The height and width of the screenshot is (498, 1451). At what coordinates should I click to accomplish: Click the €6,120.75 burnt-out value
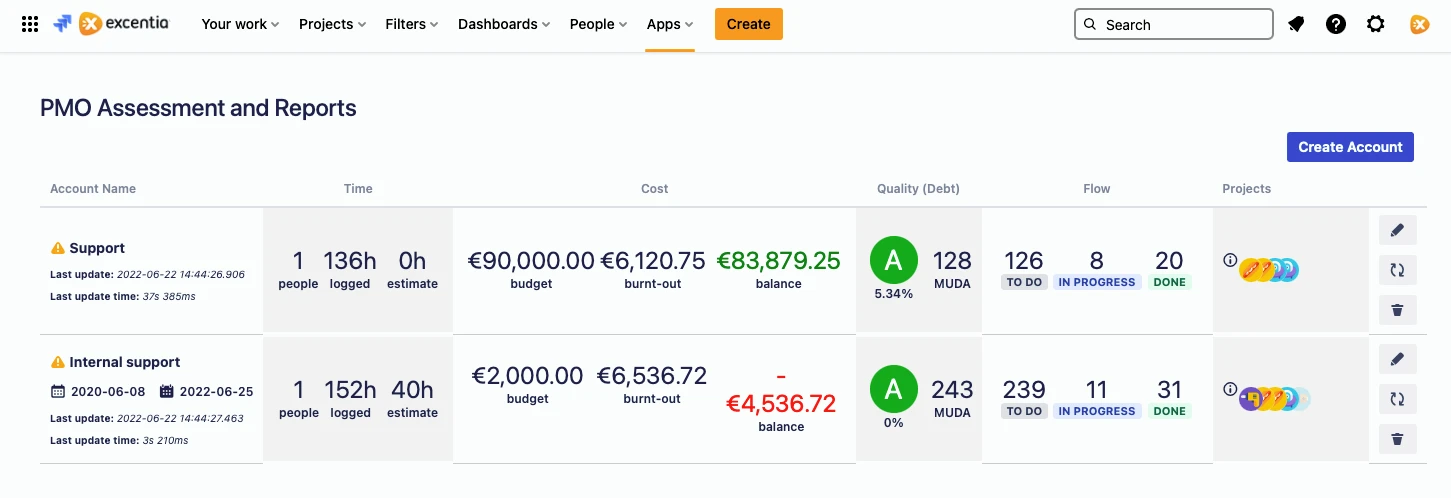point(653,261)
